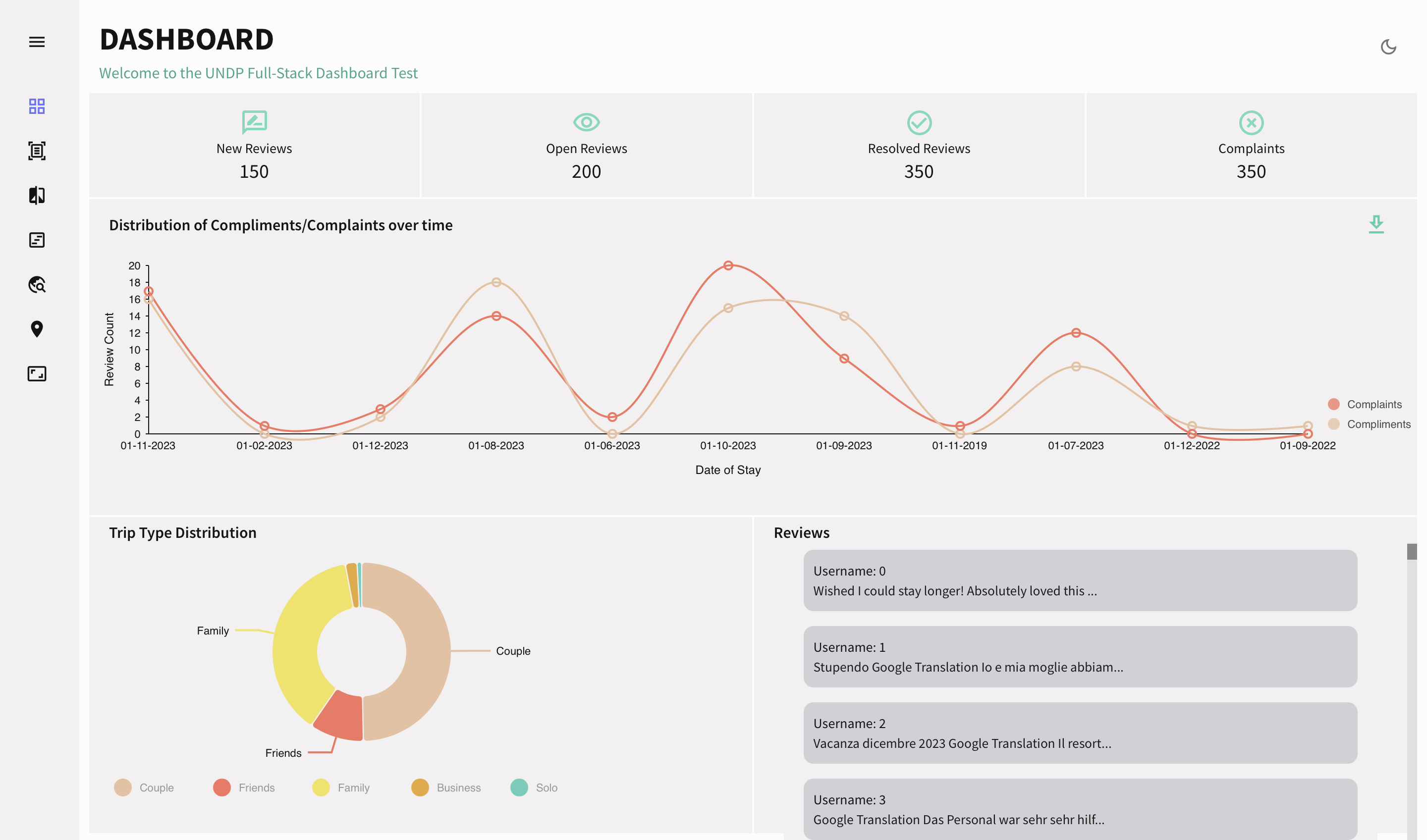Open the document scan icon in the sidebar
This screenshot has width=1427, height=840.
pyautogui.click(x=36, y=151)
